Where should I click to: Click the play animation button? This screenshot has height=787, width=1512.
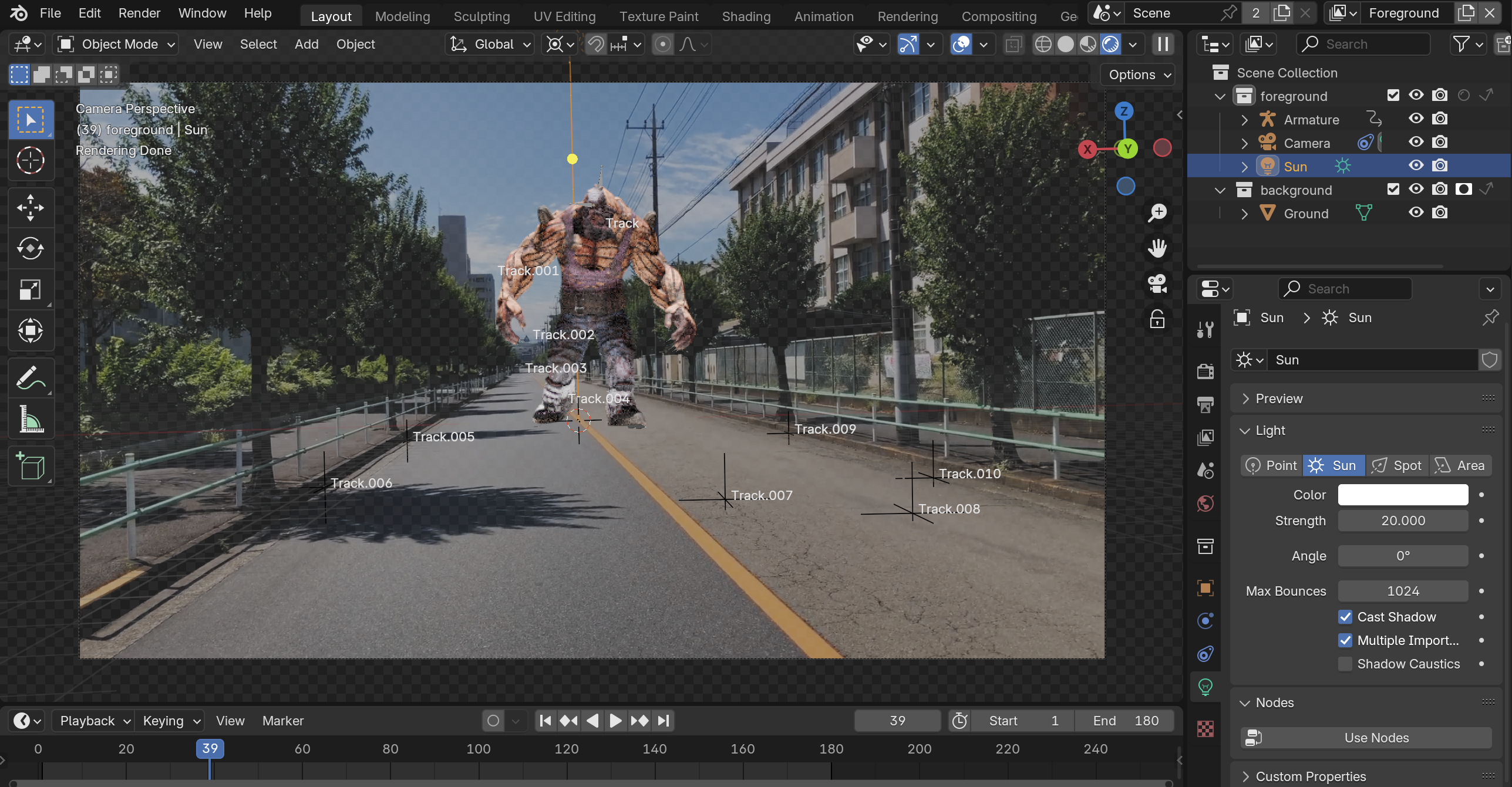615,721
